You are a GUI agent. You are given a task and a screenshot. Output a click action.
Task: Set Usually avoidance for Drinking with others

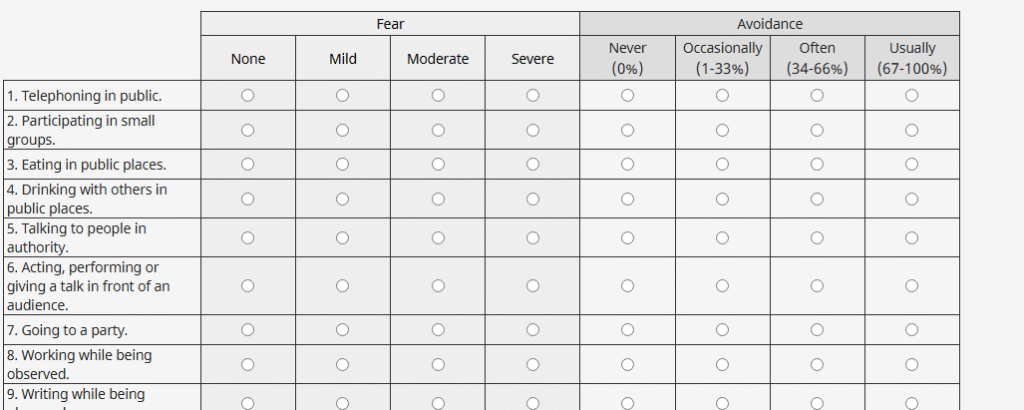[x=912, y=199]
